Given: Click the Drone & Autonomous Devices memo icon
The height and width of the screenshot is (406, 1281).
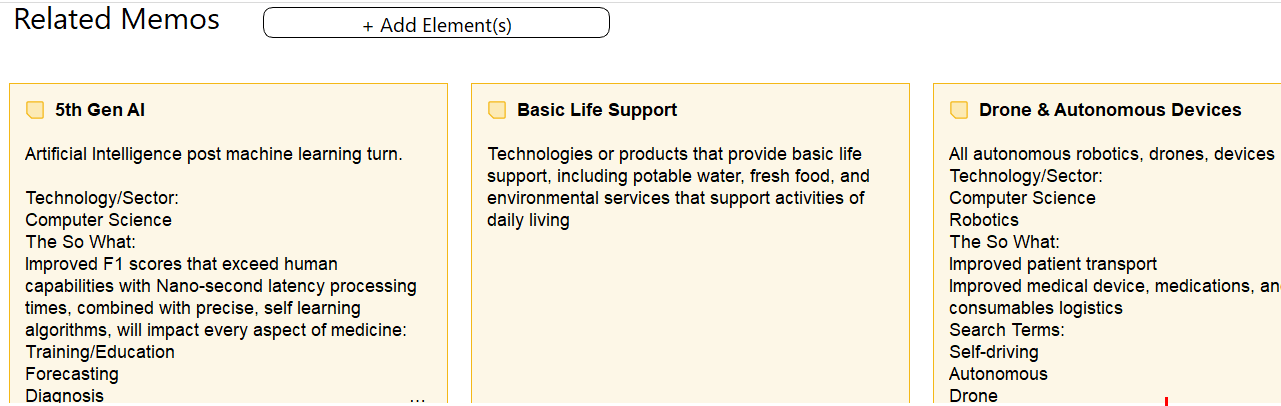Looking at the screenshot, I should [959, 110].
